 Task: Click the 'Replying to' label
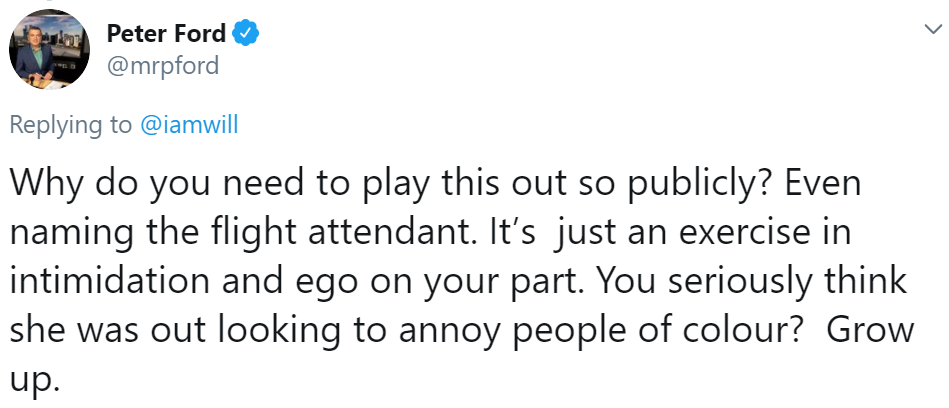71,125
